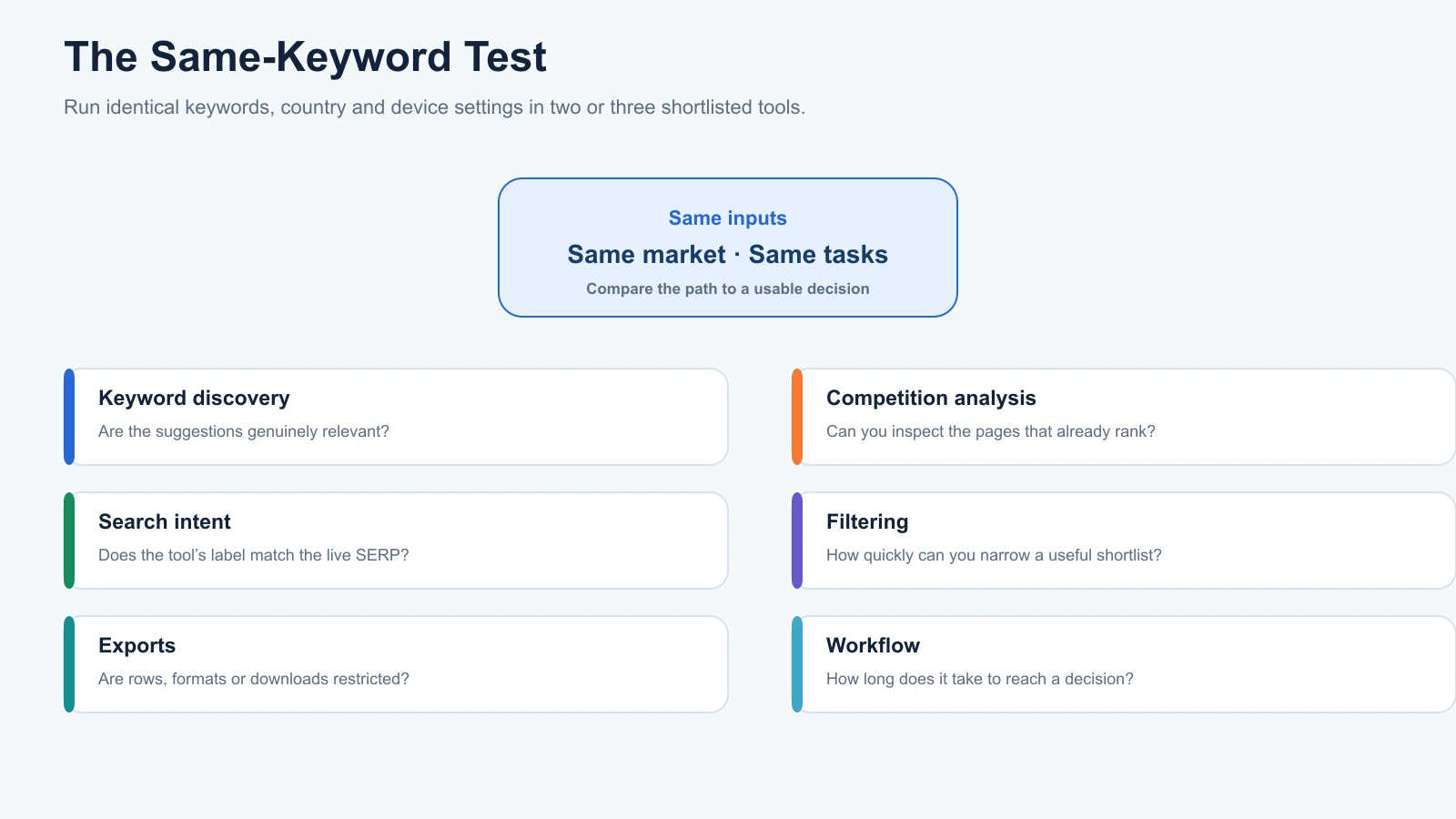
Task: Click "Does the tool's label match the live SERP?"
Action: 254,555
